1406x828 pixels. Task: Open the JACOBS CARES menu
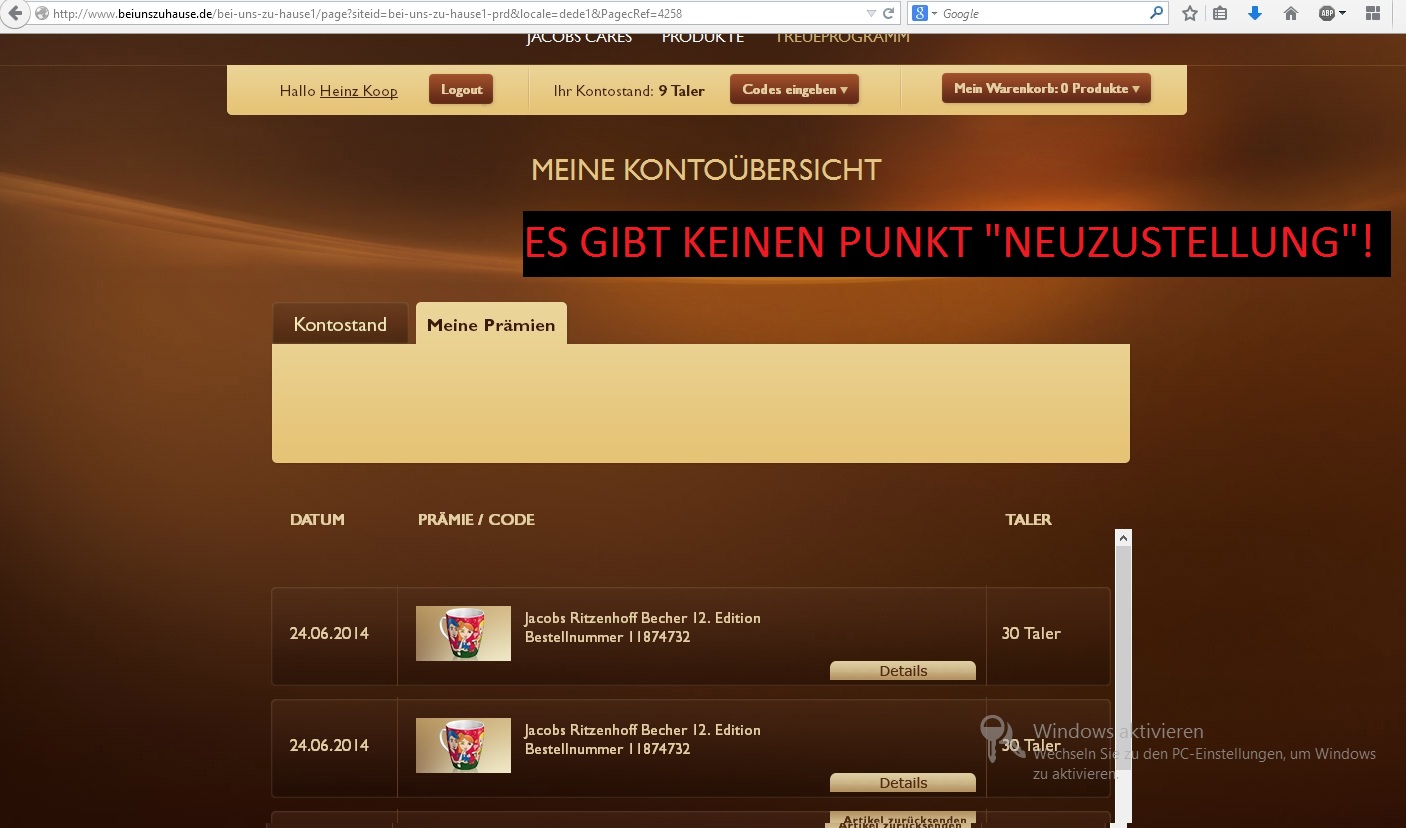coord(579,38)
